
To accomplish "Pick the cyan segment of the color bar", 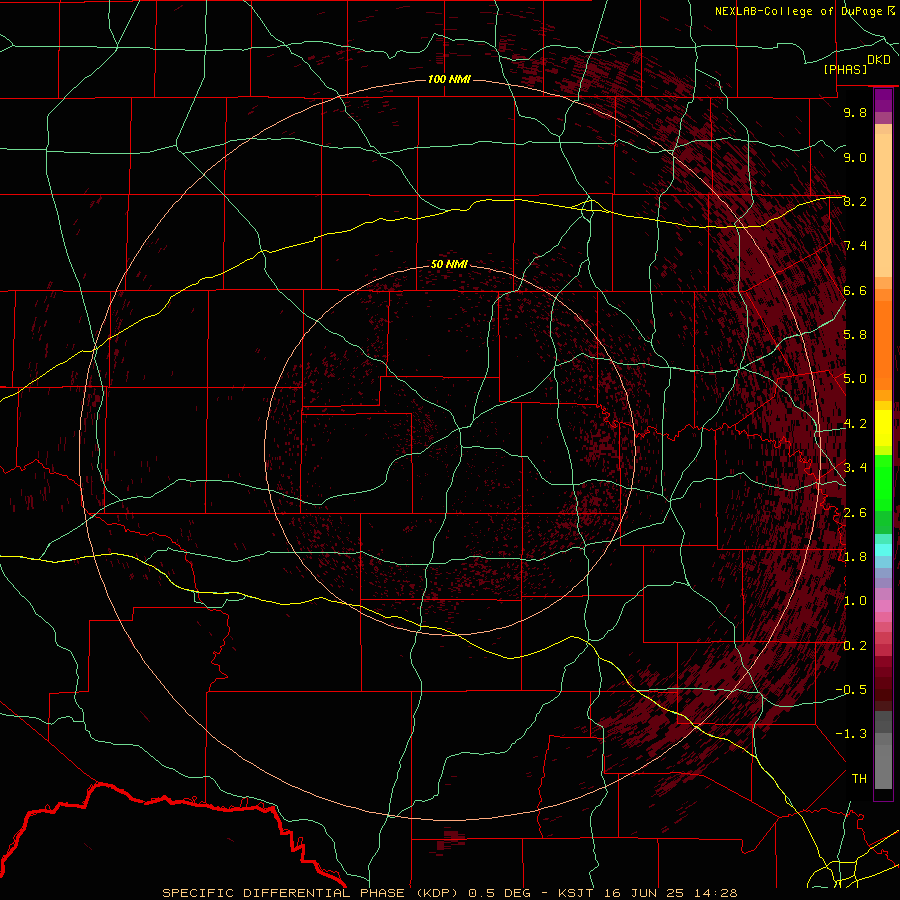I will 883,550.
